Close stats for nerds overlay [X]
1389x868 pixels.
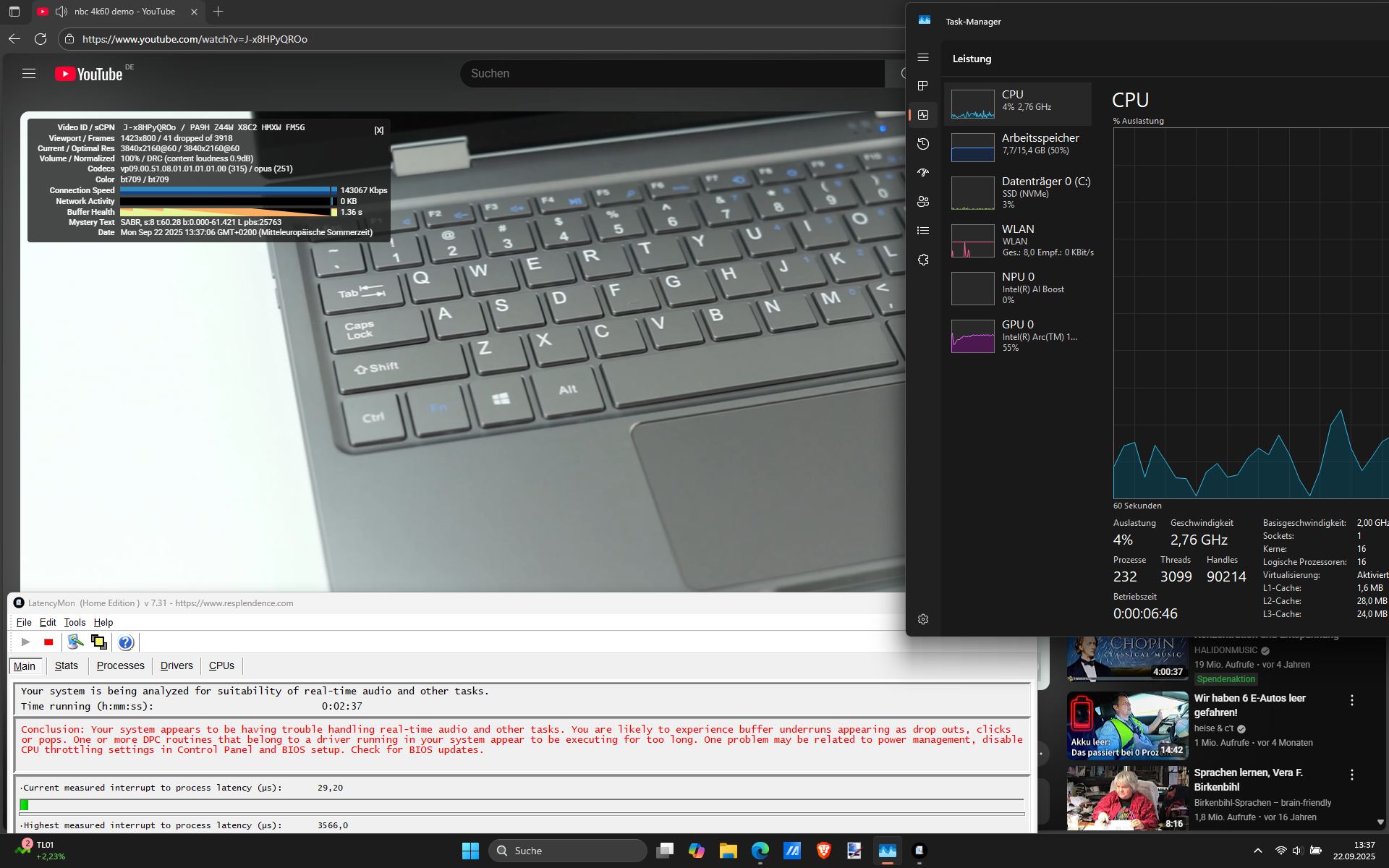point(378,130)
